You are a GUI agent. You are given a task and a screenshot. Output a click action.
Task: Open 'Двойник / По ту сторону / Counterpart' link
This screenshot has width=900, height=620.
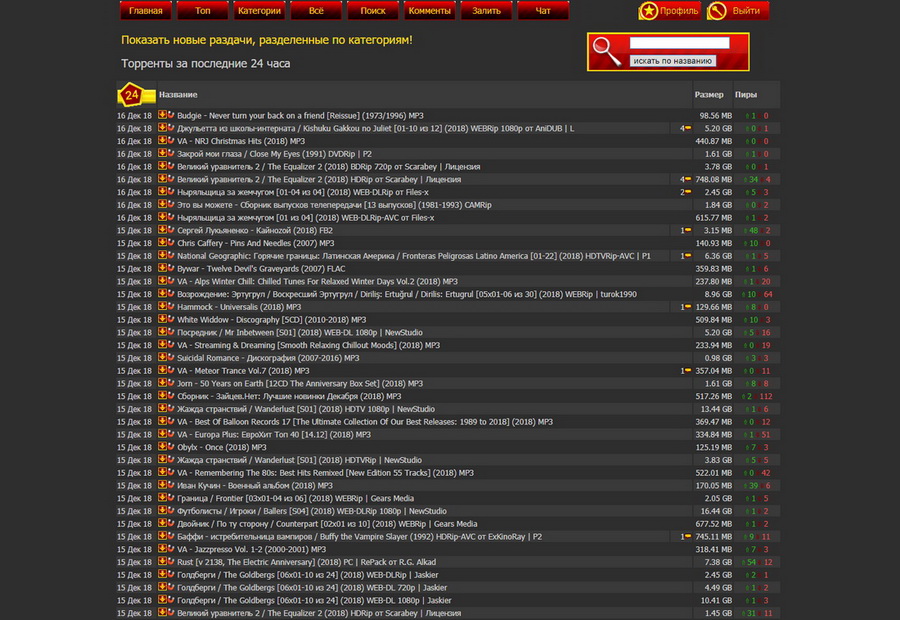click(327, 524)
